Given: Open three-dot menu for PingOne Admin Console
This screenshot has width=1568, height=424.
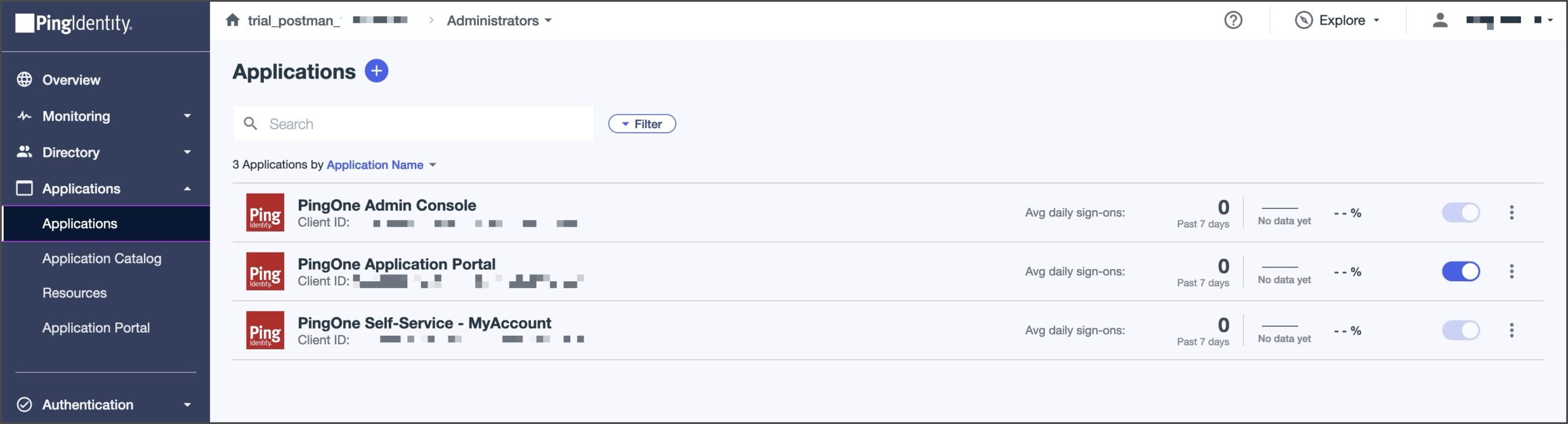Looking at the screenshot, I should 1512,213.
